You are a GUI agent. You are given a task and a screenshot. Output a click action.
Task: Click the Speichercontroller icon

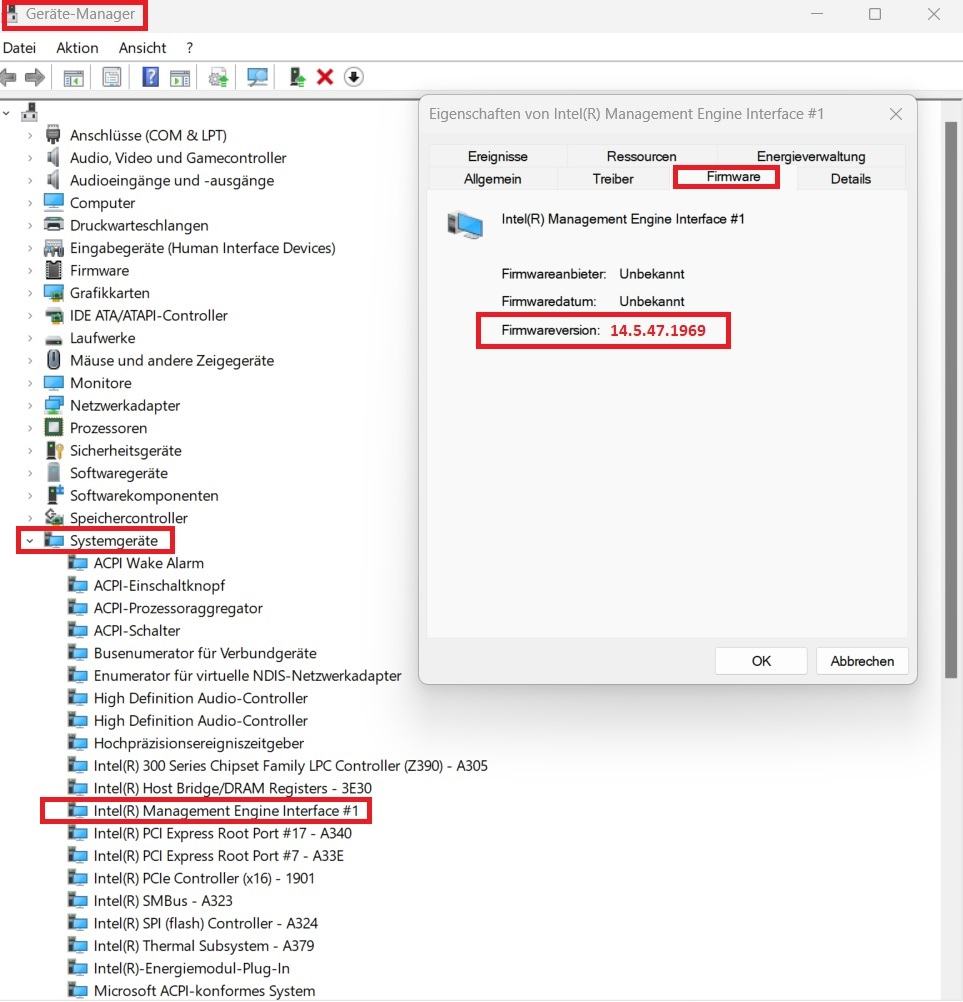coord(54,517)
